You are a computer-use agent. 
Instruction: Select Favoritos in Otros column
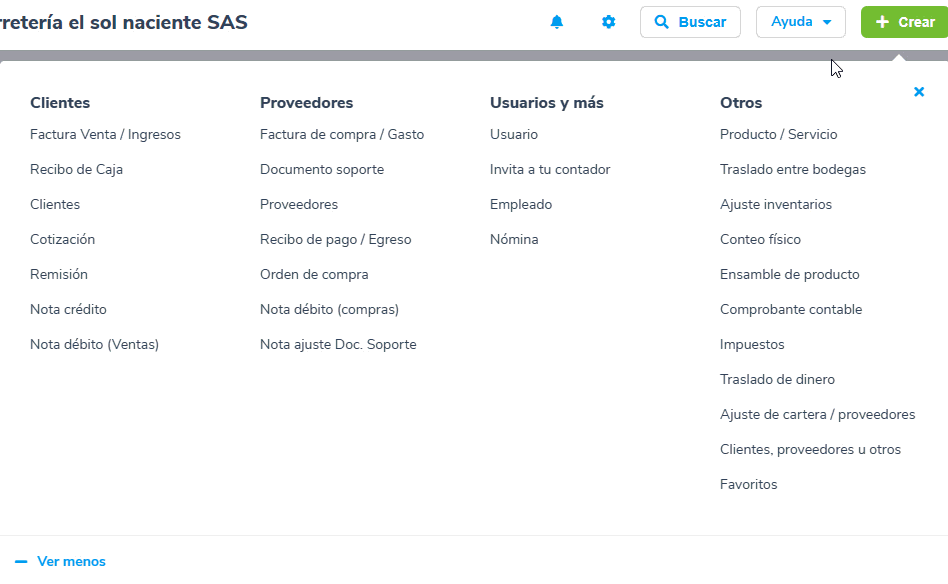748,485
